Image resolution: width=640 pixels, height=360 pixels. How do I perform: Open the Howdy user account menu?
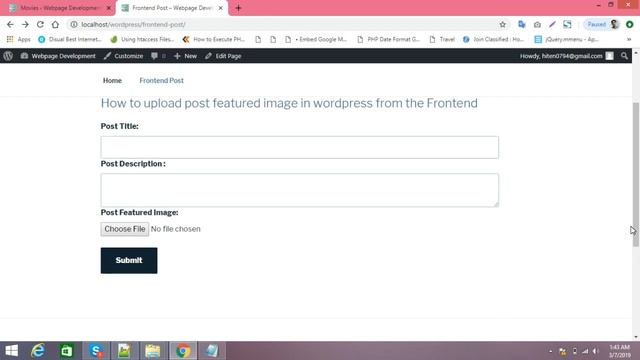567,56
